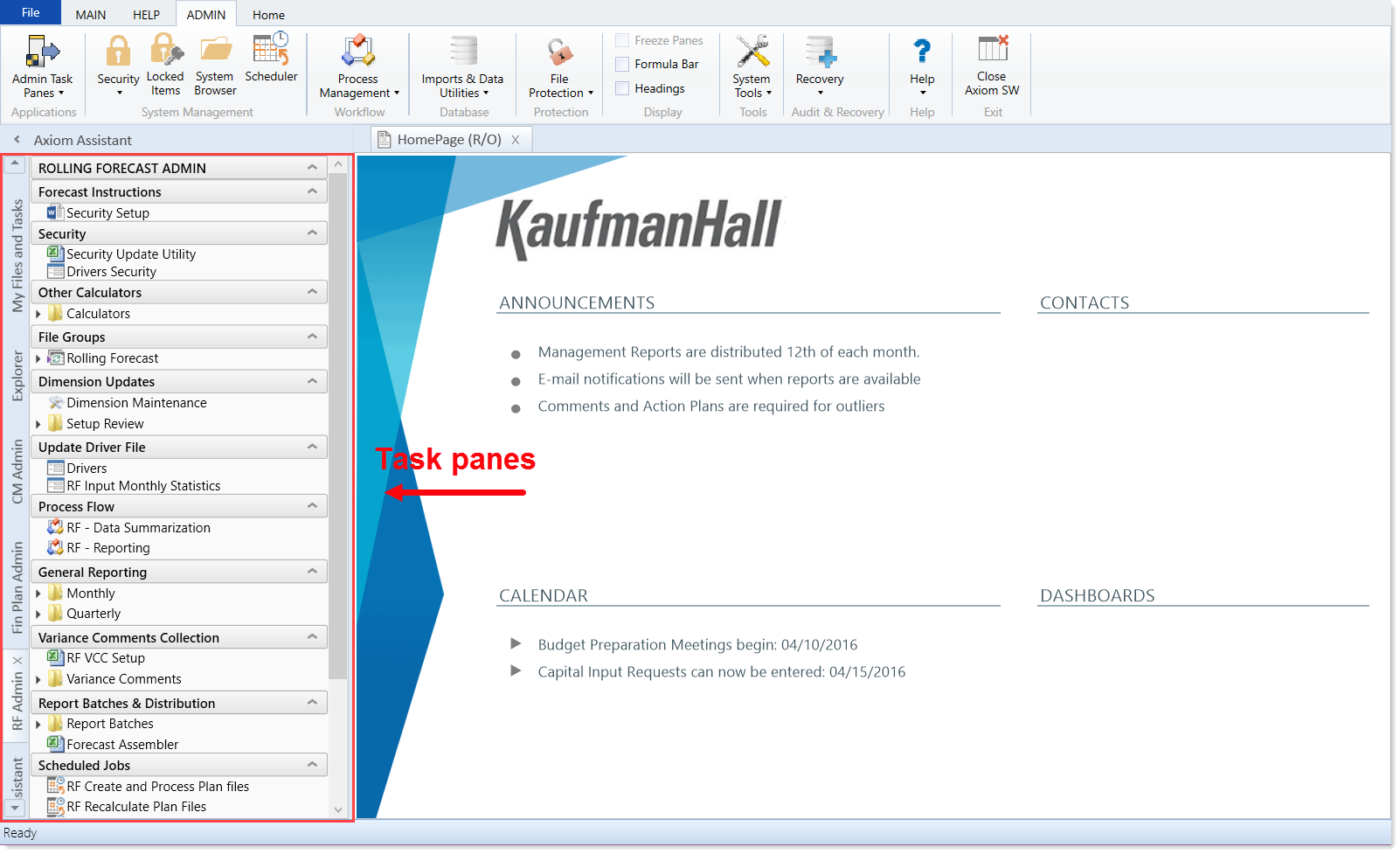Screen dimensions: 1400x854
Task: Collapse the General Reporting section
Action: coord(312,572)
